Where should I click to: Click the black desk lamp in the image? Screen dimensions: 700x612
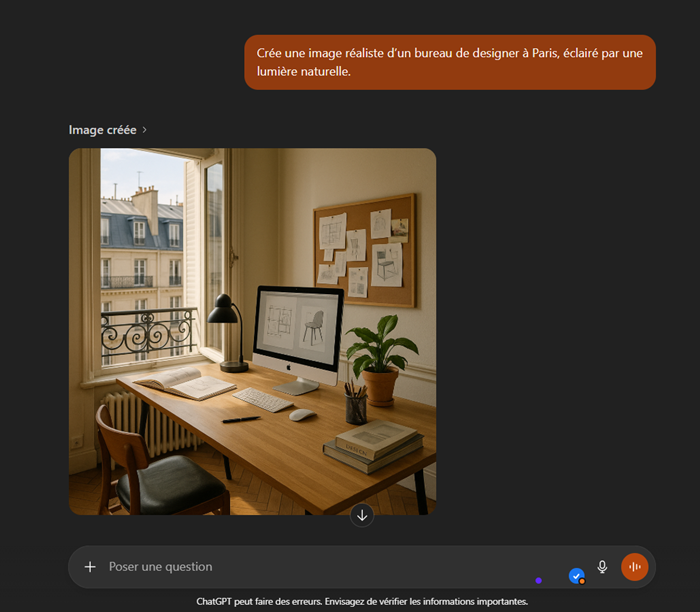[x=228, y=330]
